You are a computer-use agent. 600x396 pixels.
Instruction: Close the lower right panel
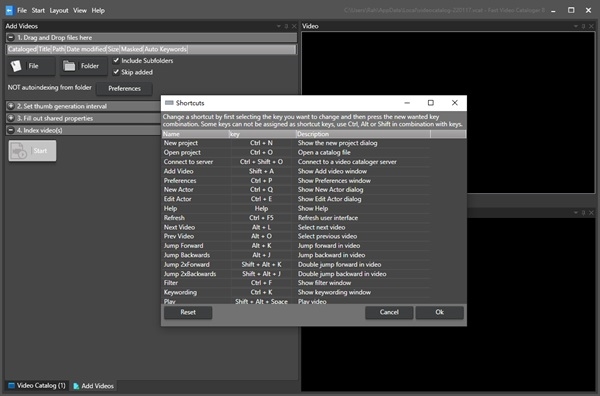pyautogui.click(x=591, y=212)
